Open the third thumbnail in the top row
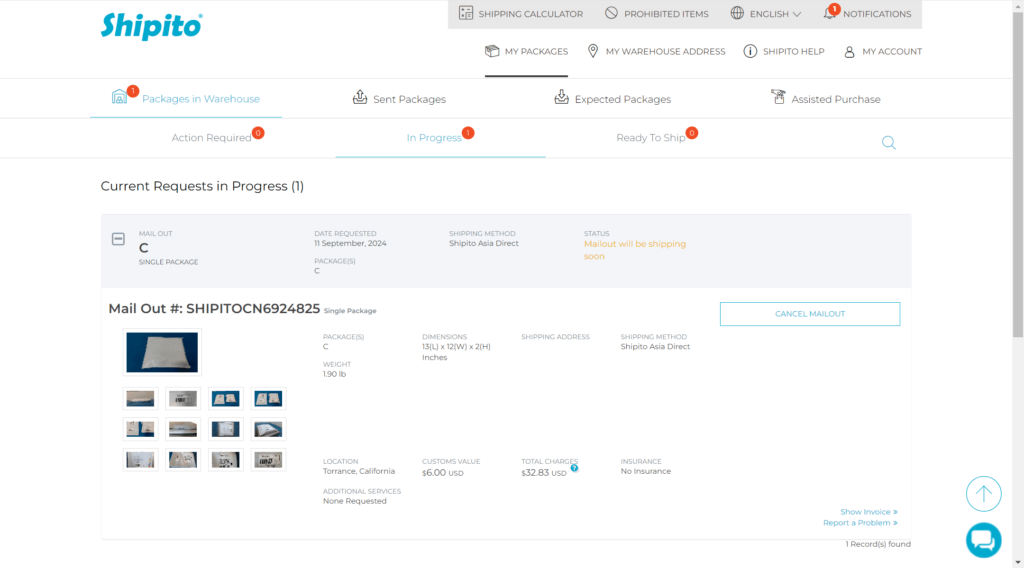 pos(225,398)
